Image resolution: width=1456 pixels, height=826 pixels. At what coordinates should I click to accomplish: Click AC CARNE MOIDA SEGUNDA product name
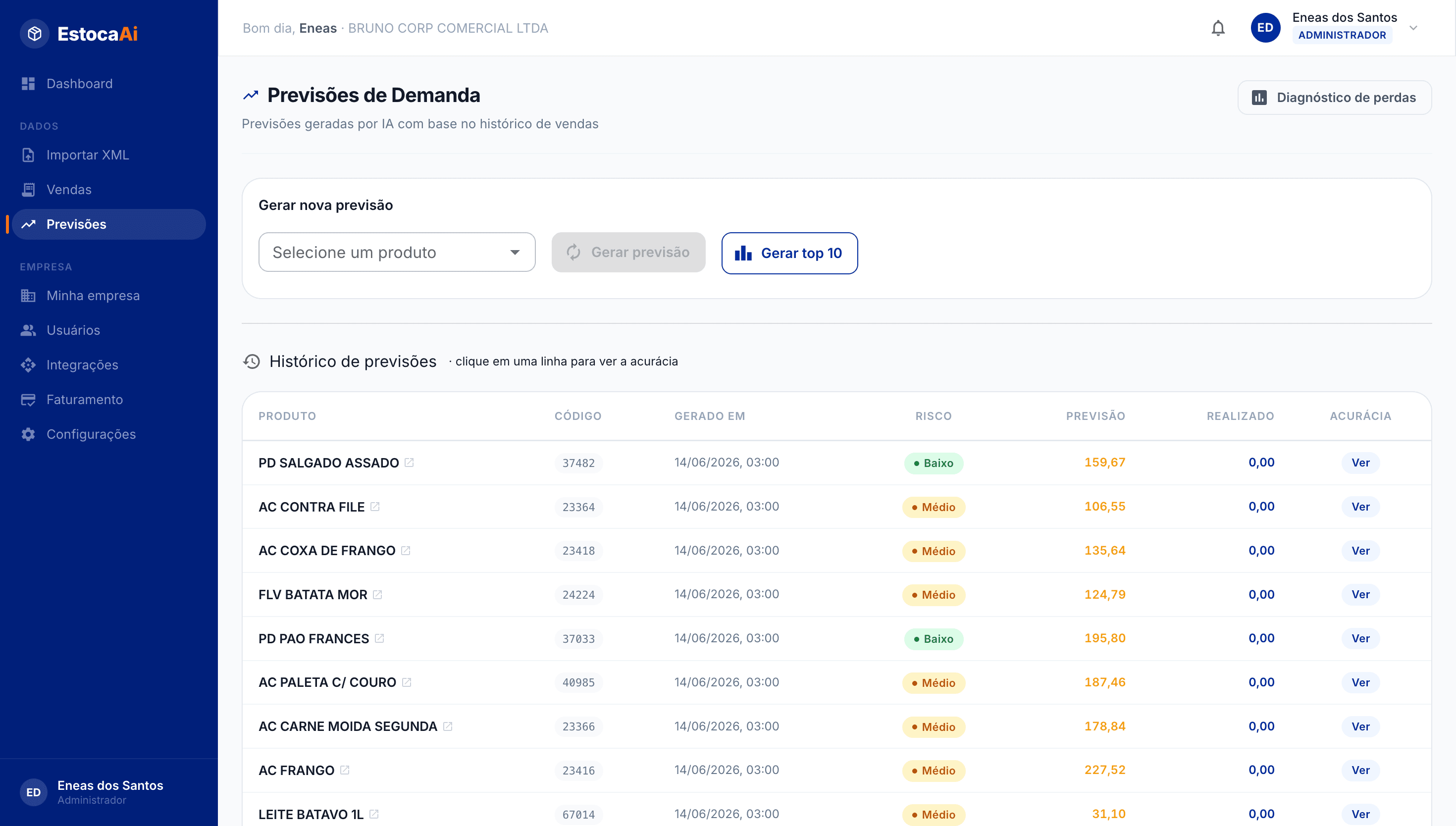pyautogui.click(x=348, y=726)
